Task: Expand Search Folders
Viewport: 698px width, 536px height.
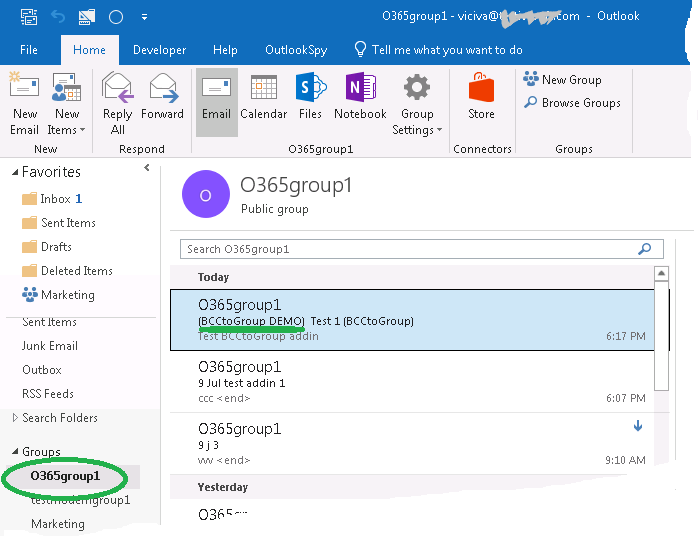Action: coord(15,418)
